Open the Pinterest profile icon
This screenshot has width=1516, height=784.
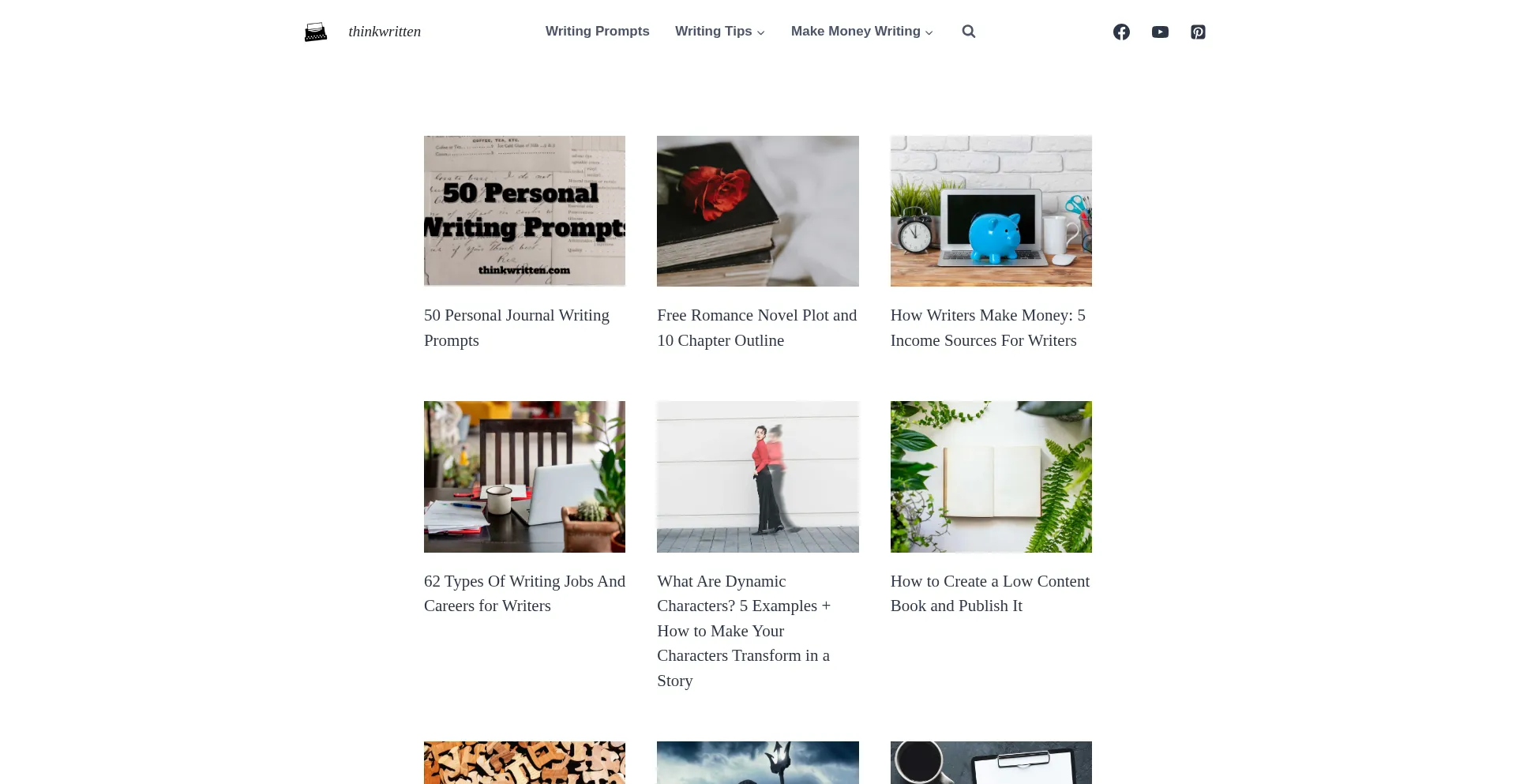pyautogui.click(x=1198, y=32)
